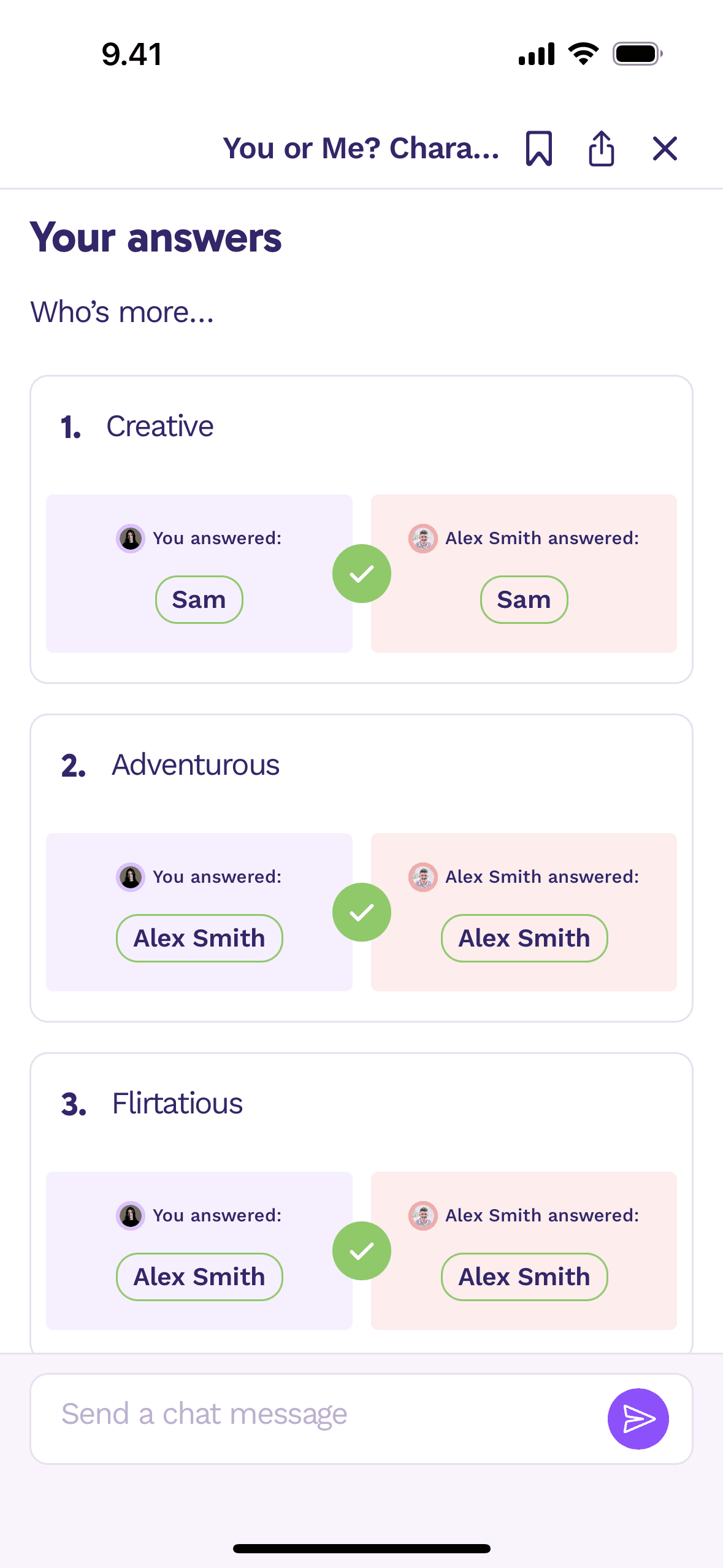Tap the Your answers heading
The height and width of the screenshot is (1568, 723).
(x=156, y=237)
